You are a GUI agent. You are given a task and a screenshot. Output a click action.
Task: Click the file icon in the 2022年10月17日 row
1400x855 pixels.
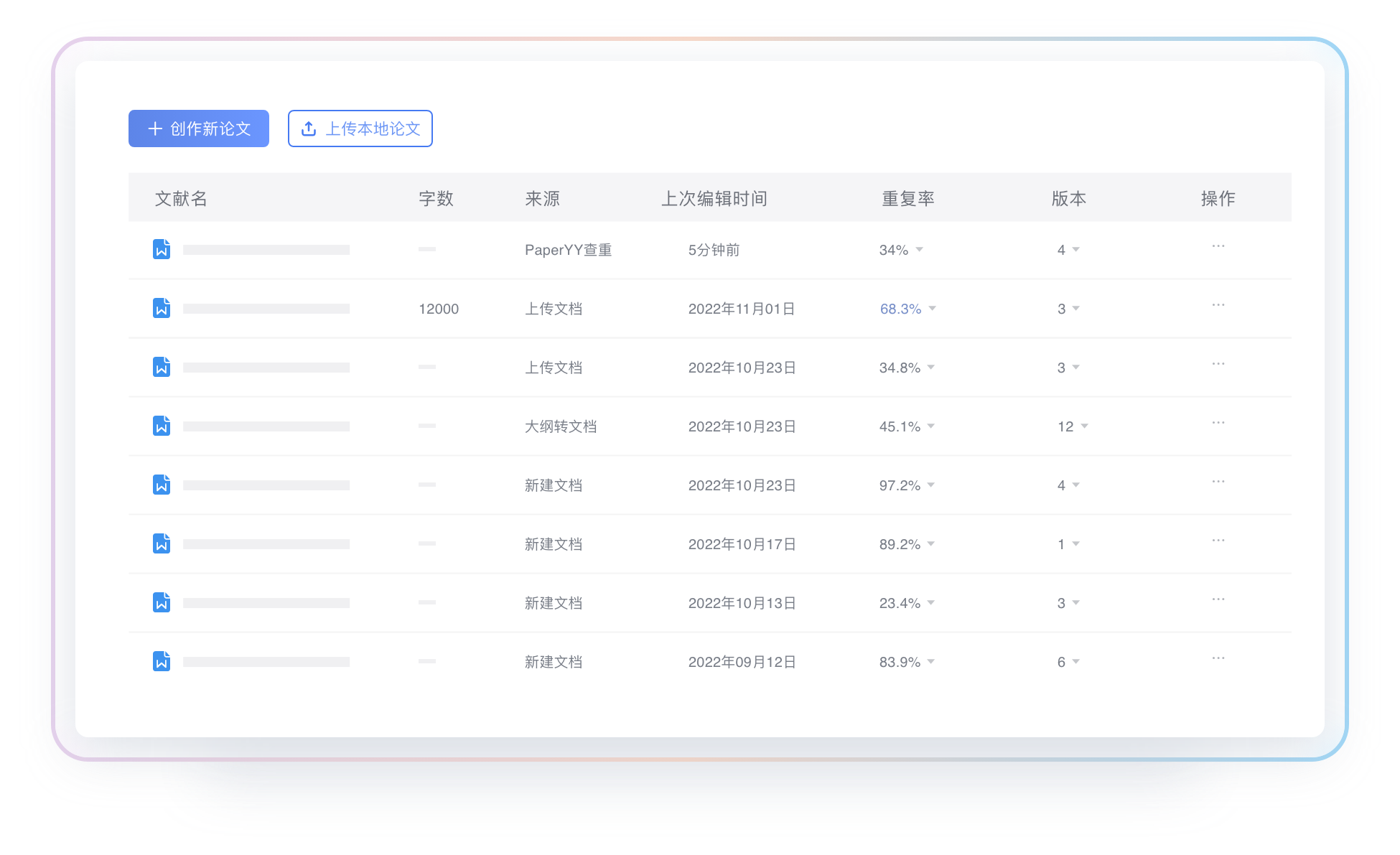(162, 543)
